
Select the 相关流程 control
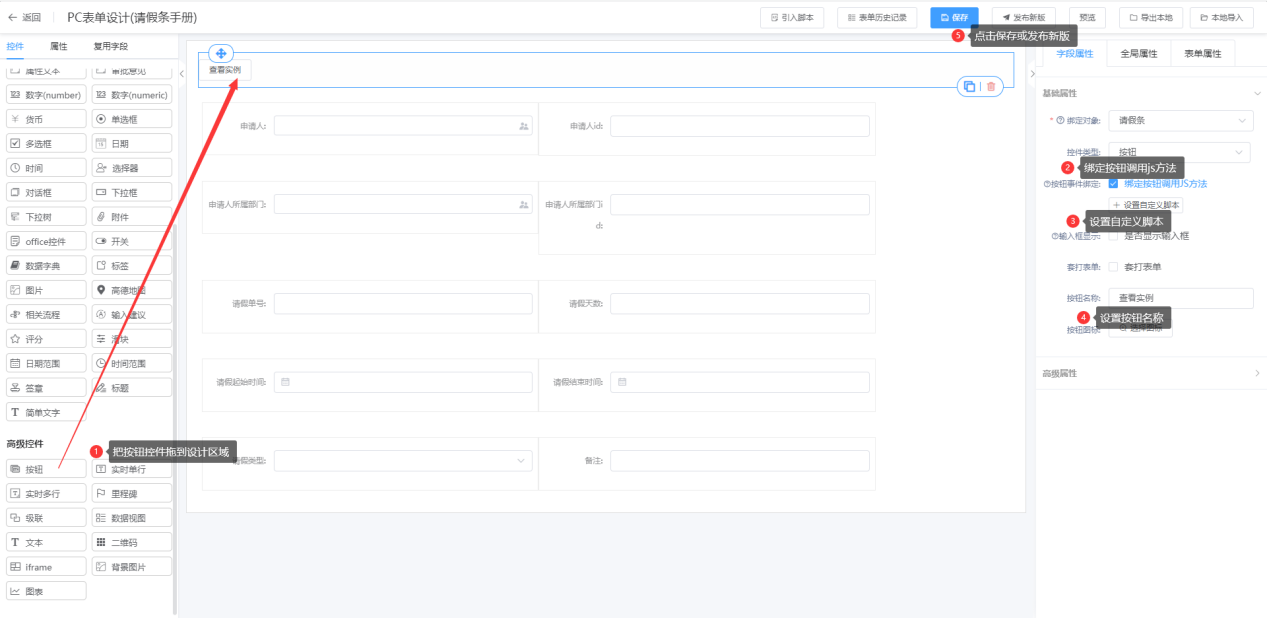46,314
